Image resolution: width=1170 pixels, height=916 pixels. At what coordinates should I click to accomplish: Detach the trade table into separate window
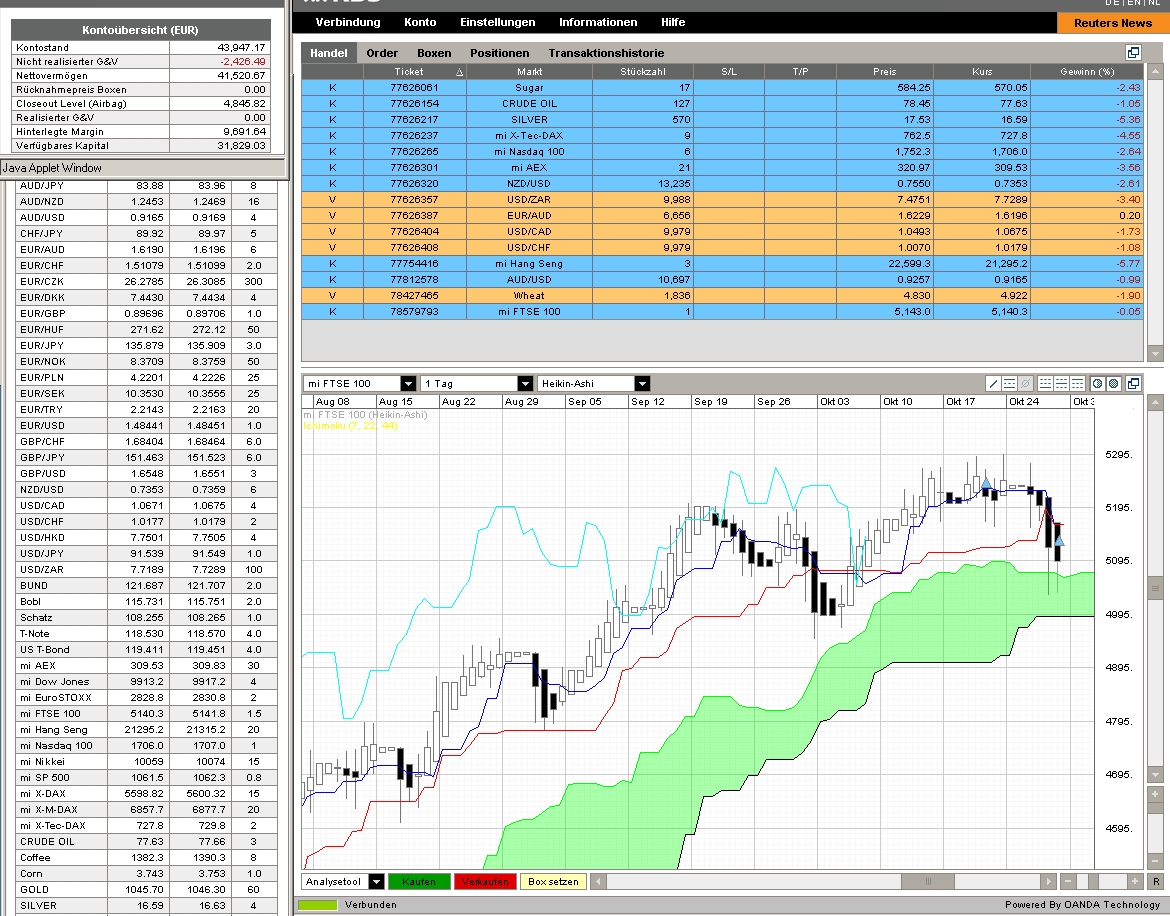coord(1133,52)
